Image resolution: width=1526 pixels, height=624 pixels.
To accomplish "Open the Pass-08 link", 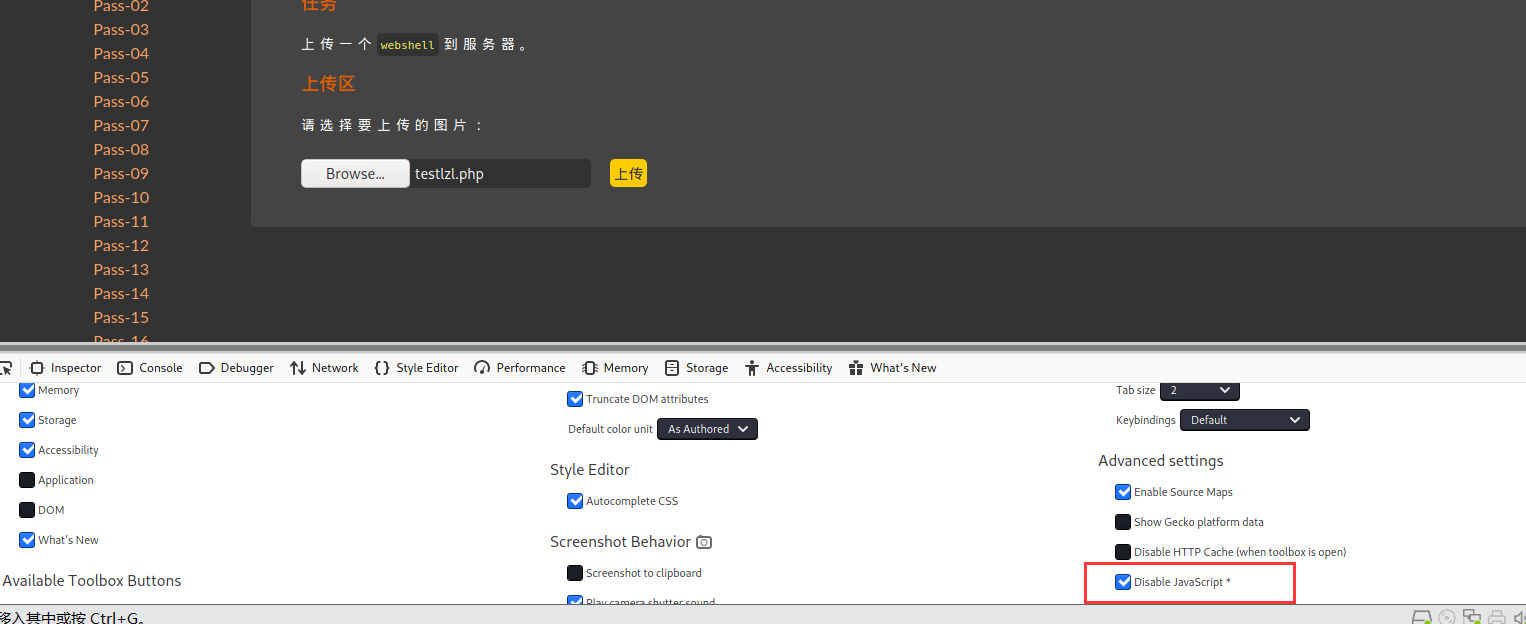I will (121, 149).
